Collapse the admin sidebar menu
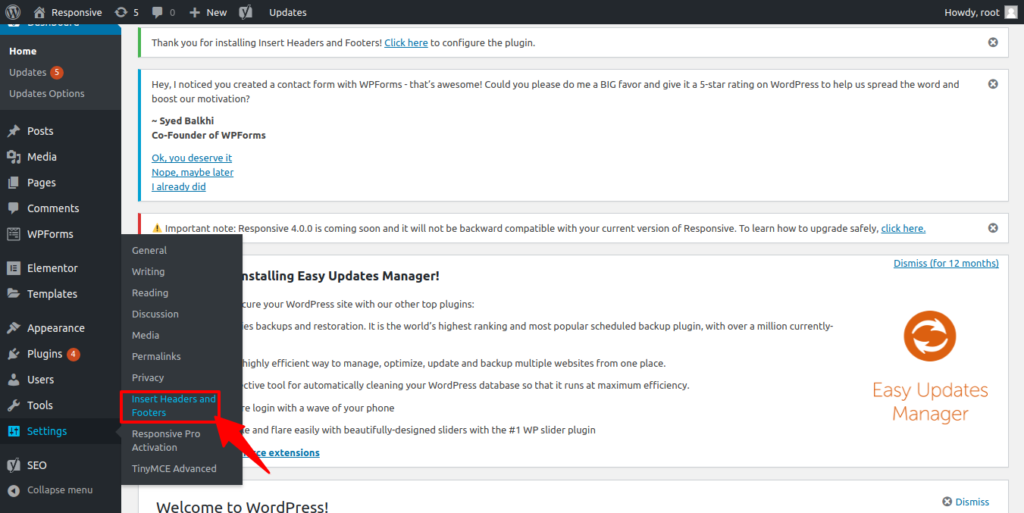Image resolution: width=1024 pixels, height=513 pixels. pyautogui.click(x=50, y=490)
